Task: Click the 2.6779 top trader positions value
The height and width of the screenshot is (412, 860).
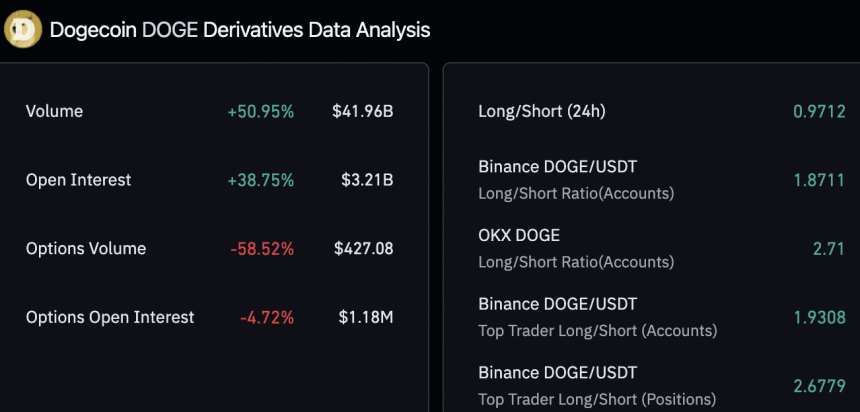Action: click(819, 385)
